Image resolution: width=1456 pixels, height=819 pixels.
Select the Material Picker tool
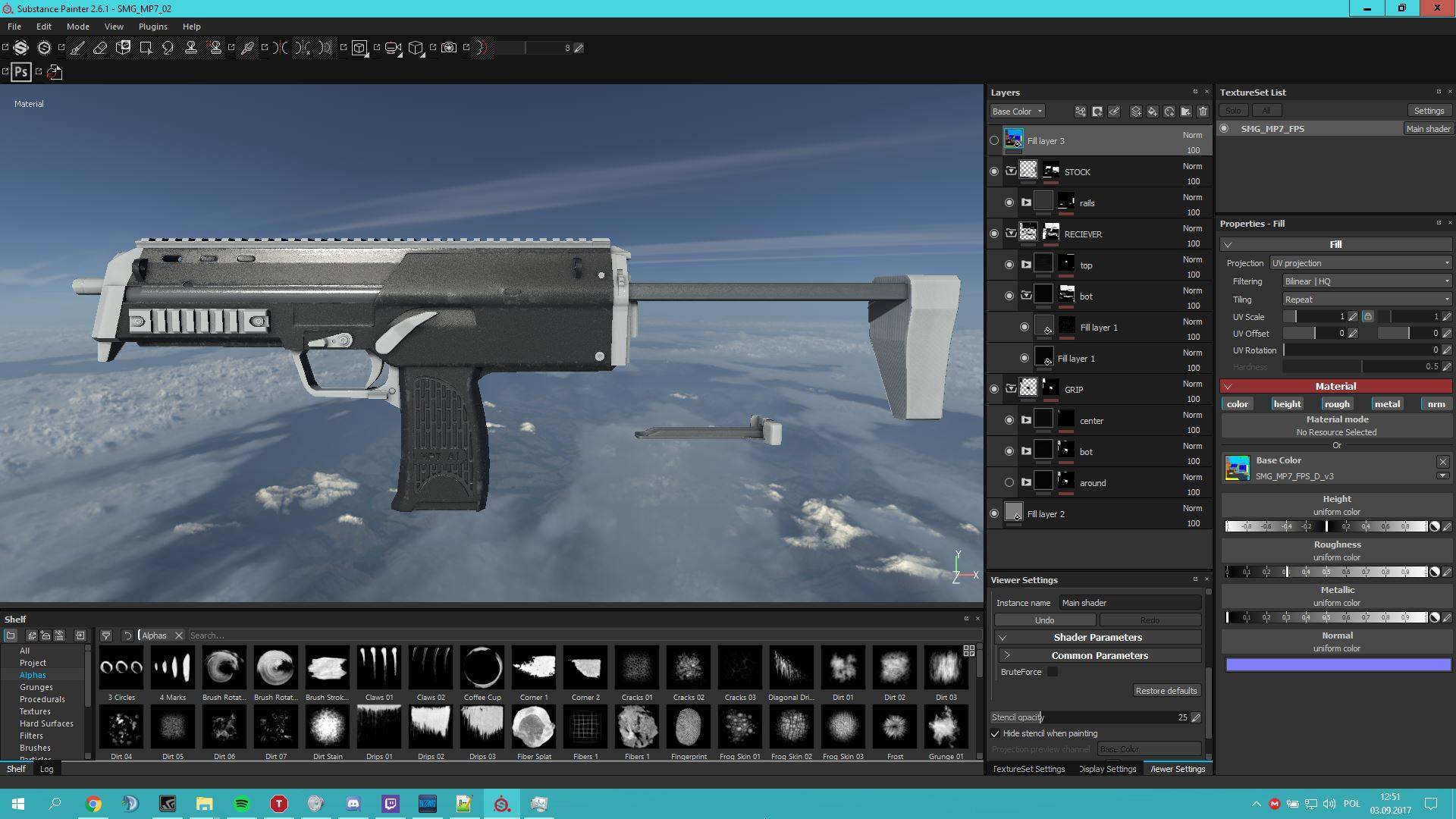[247, 48]
